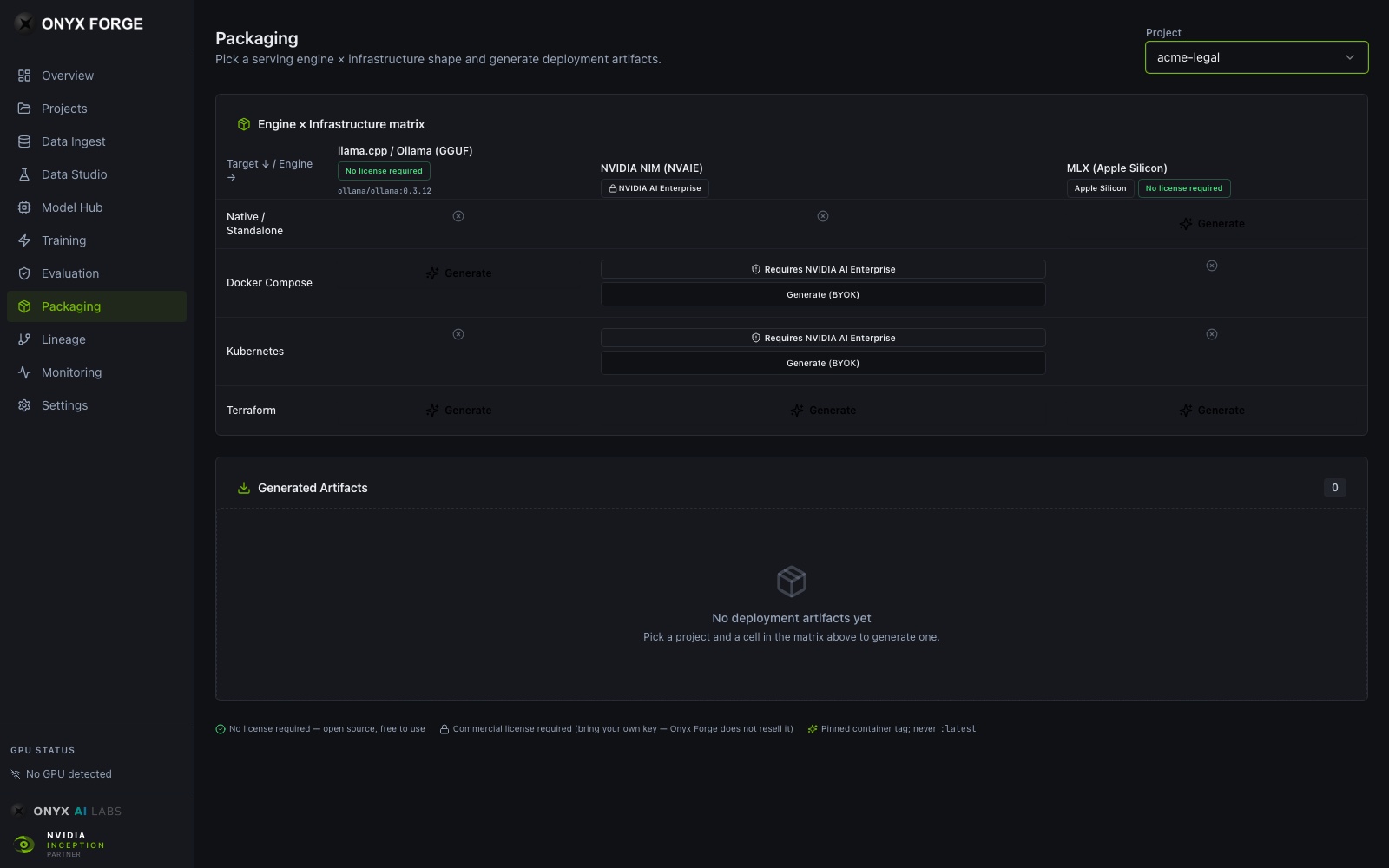Image resolution: width=1389 pixels, height=868 pixels.
Task: Click the green check icon in the legend
Action: point(221,729)
